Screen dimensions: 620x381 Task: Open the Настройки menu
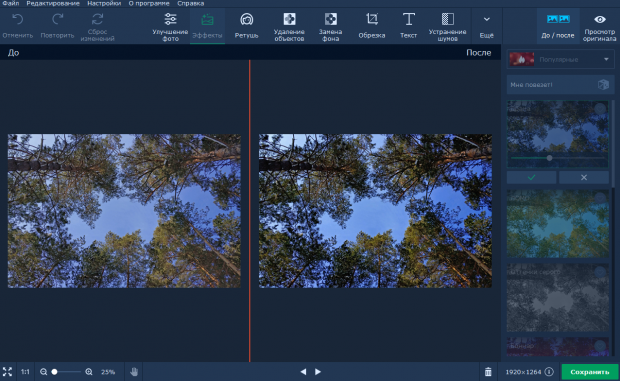[x=104, y=3]
